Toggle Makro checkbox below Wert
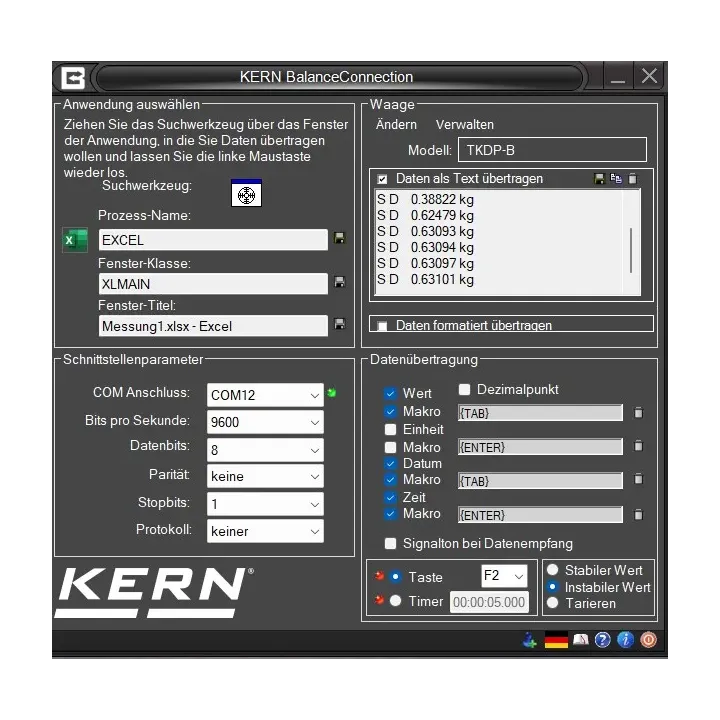 [x=390, y=411]
